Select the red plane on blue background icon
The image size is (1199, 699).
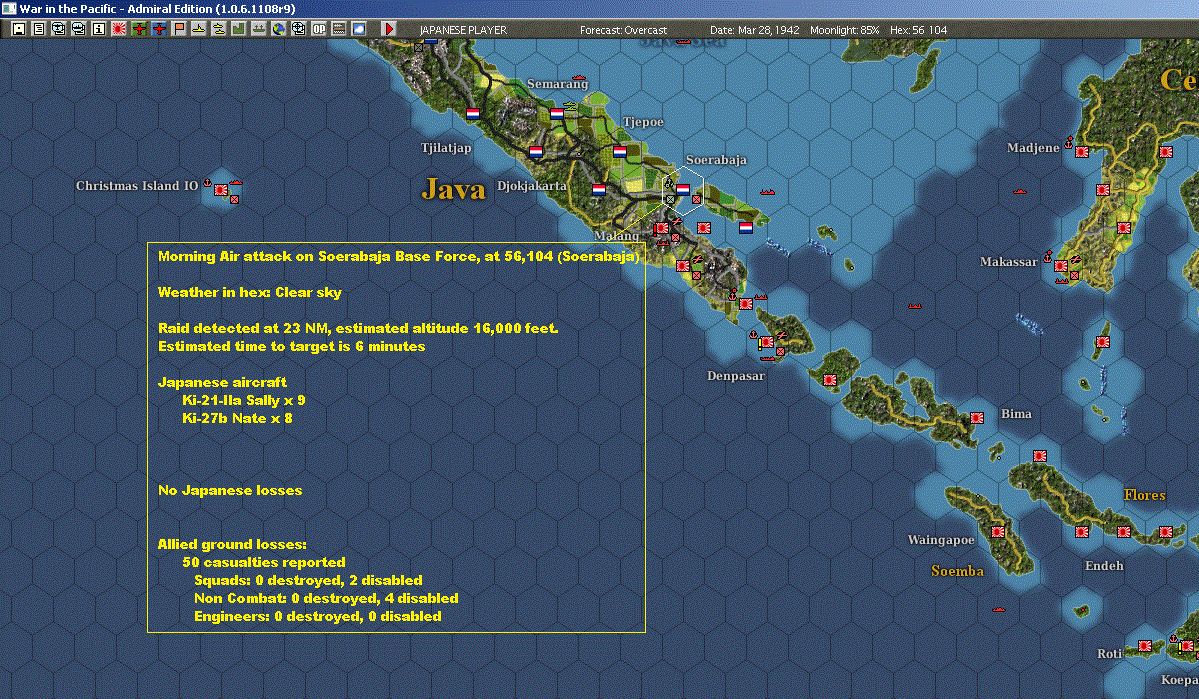[158, 29]
